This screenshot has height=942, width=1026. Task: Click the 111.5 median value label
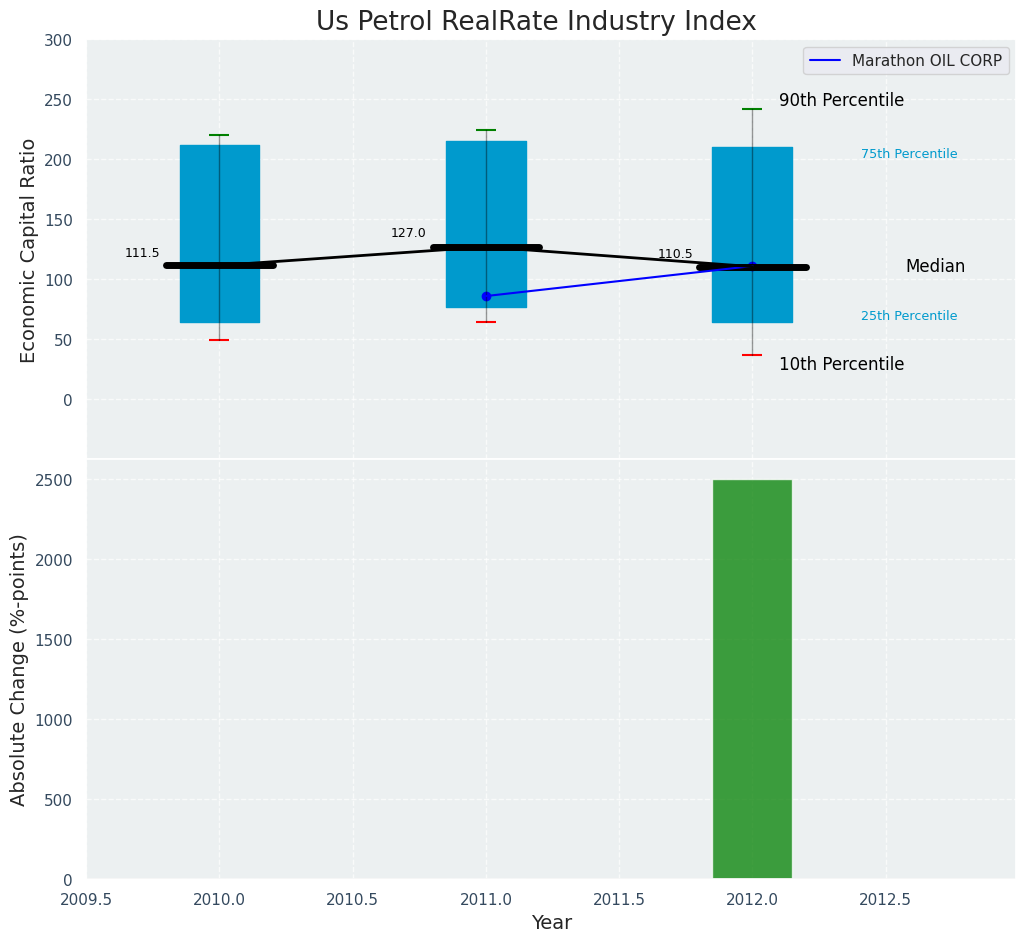(x=142, y=253)
